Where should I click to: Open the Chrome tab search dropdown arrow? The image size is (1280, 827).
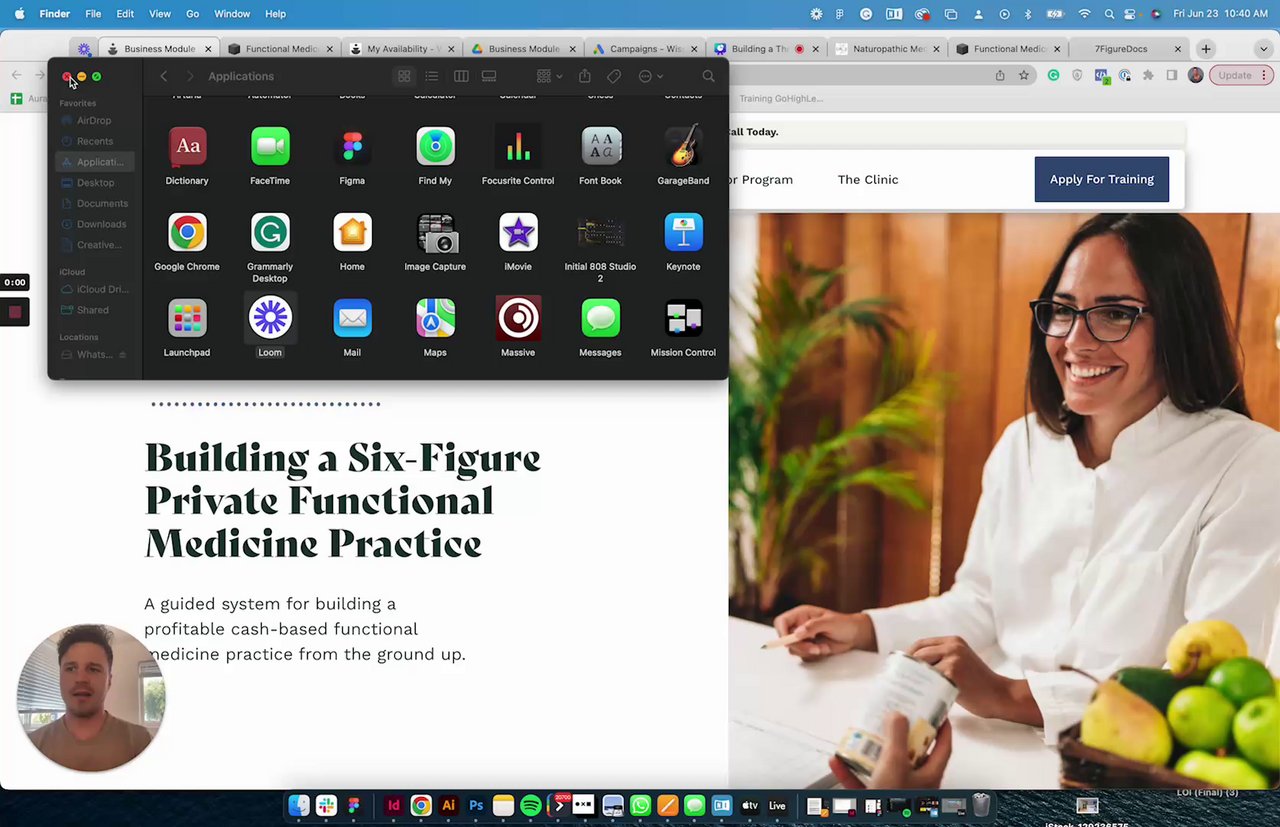pyautogui.click(x=1266, y=49)
